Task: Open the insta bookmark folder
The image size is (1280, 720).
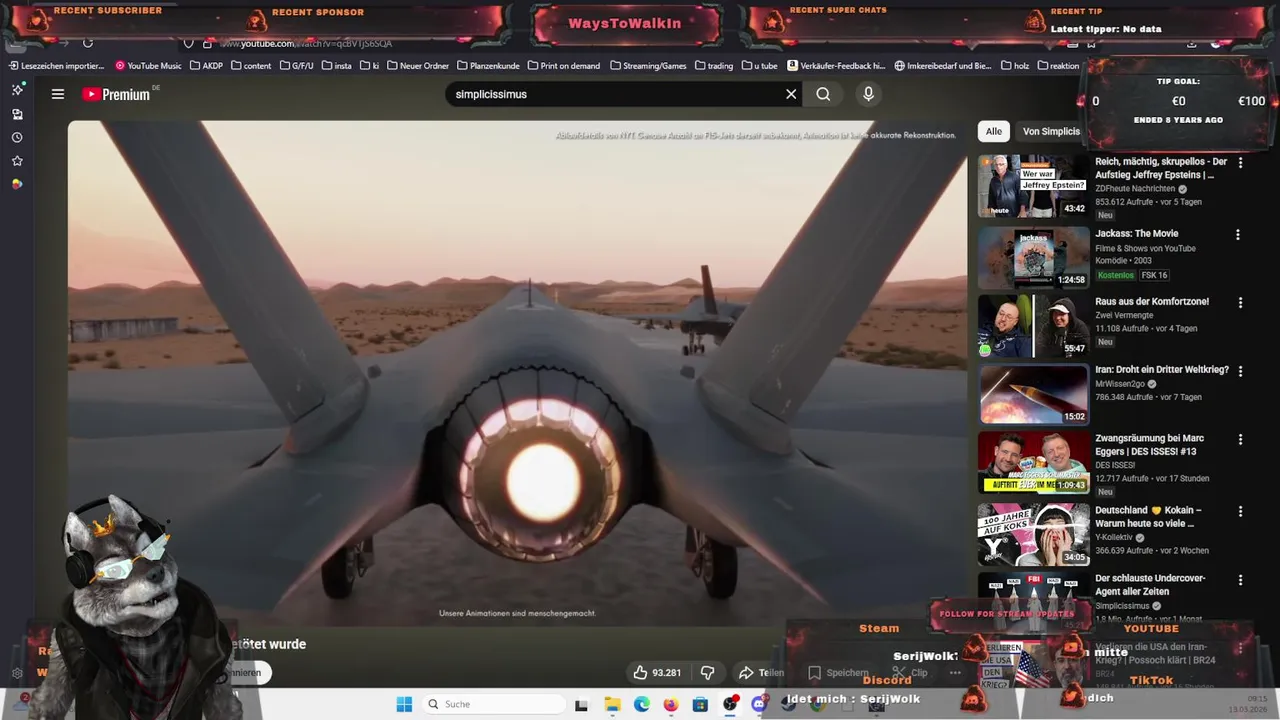Action: coord(337,66)
